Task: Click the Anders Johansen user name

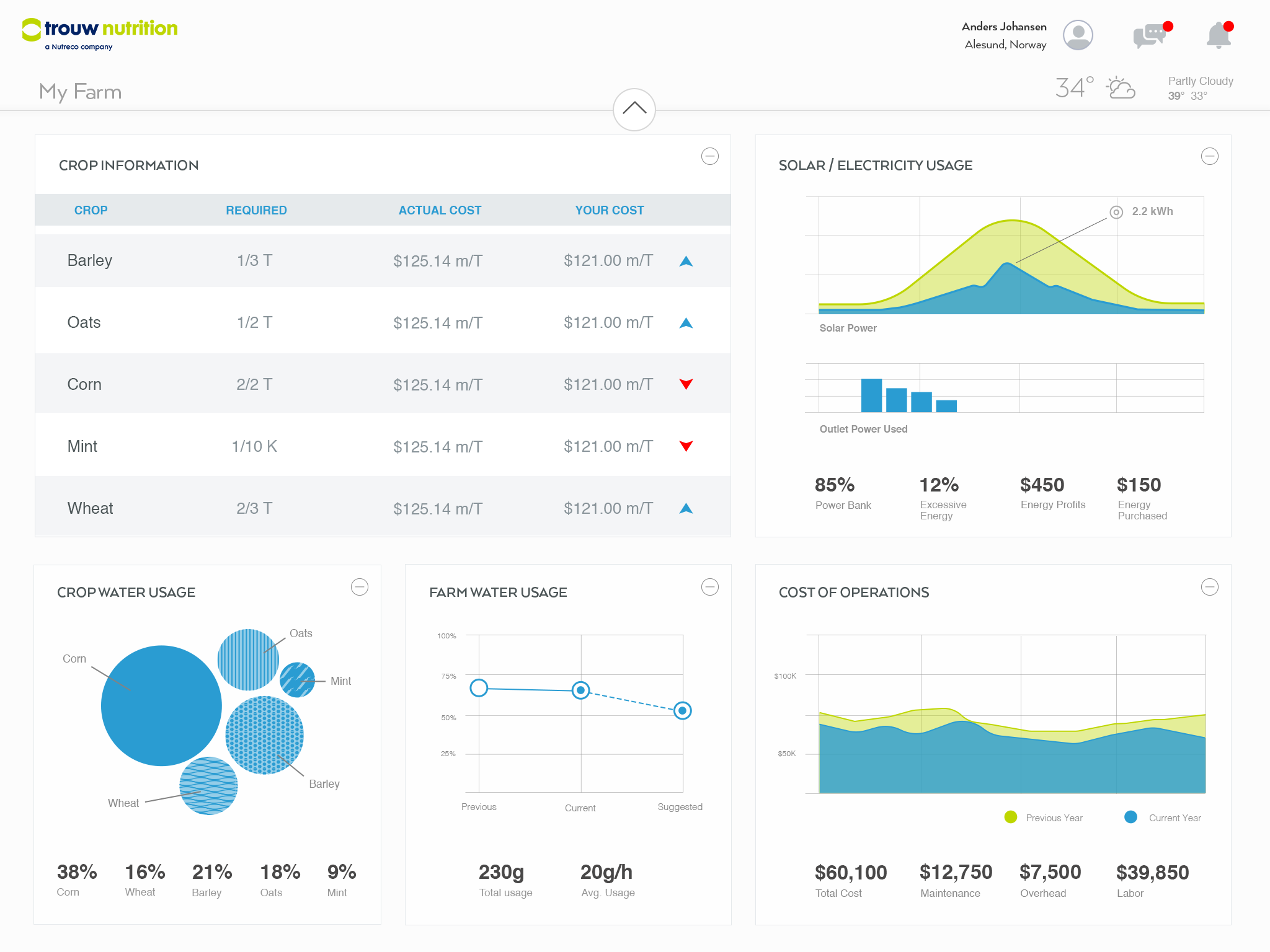Action: point(1004,27)
